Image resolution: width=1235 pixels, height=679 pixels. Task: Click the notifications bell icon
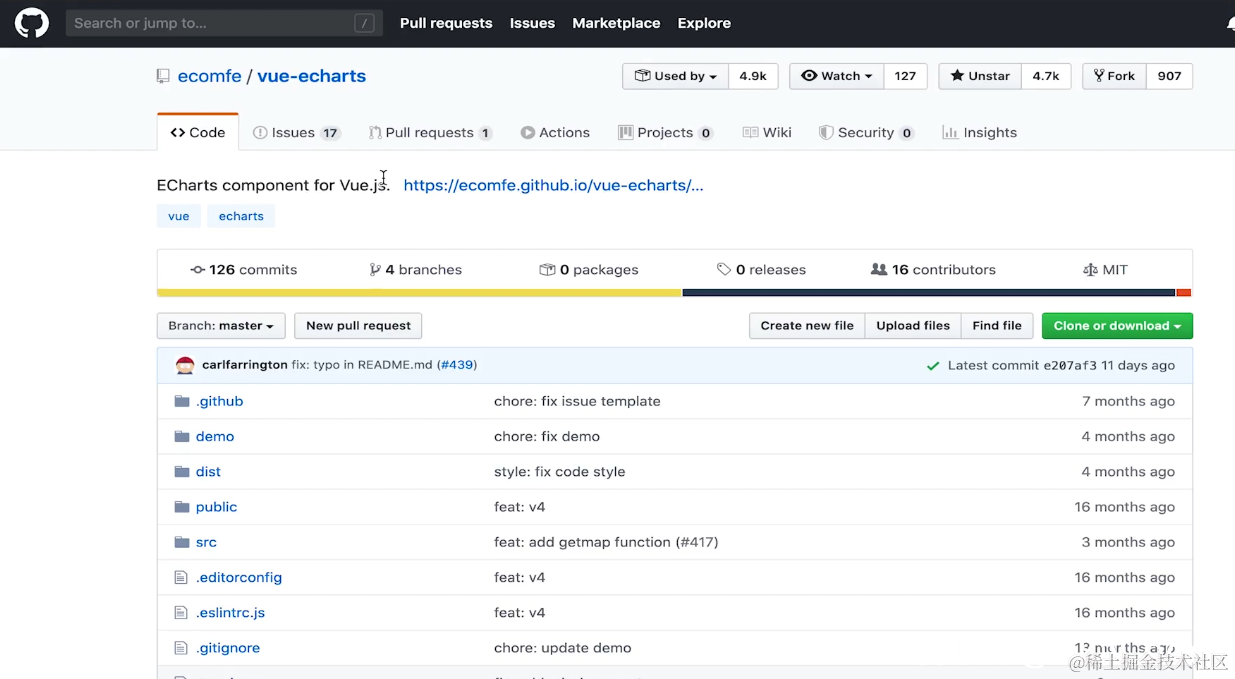[1230, 23]
